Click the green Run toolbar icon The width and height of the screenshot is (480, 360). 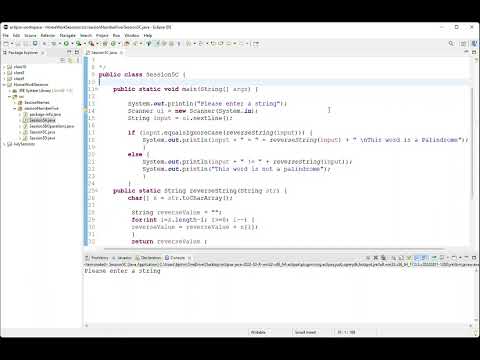[x=66, y=44]
